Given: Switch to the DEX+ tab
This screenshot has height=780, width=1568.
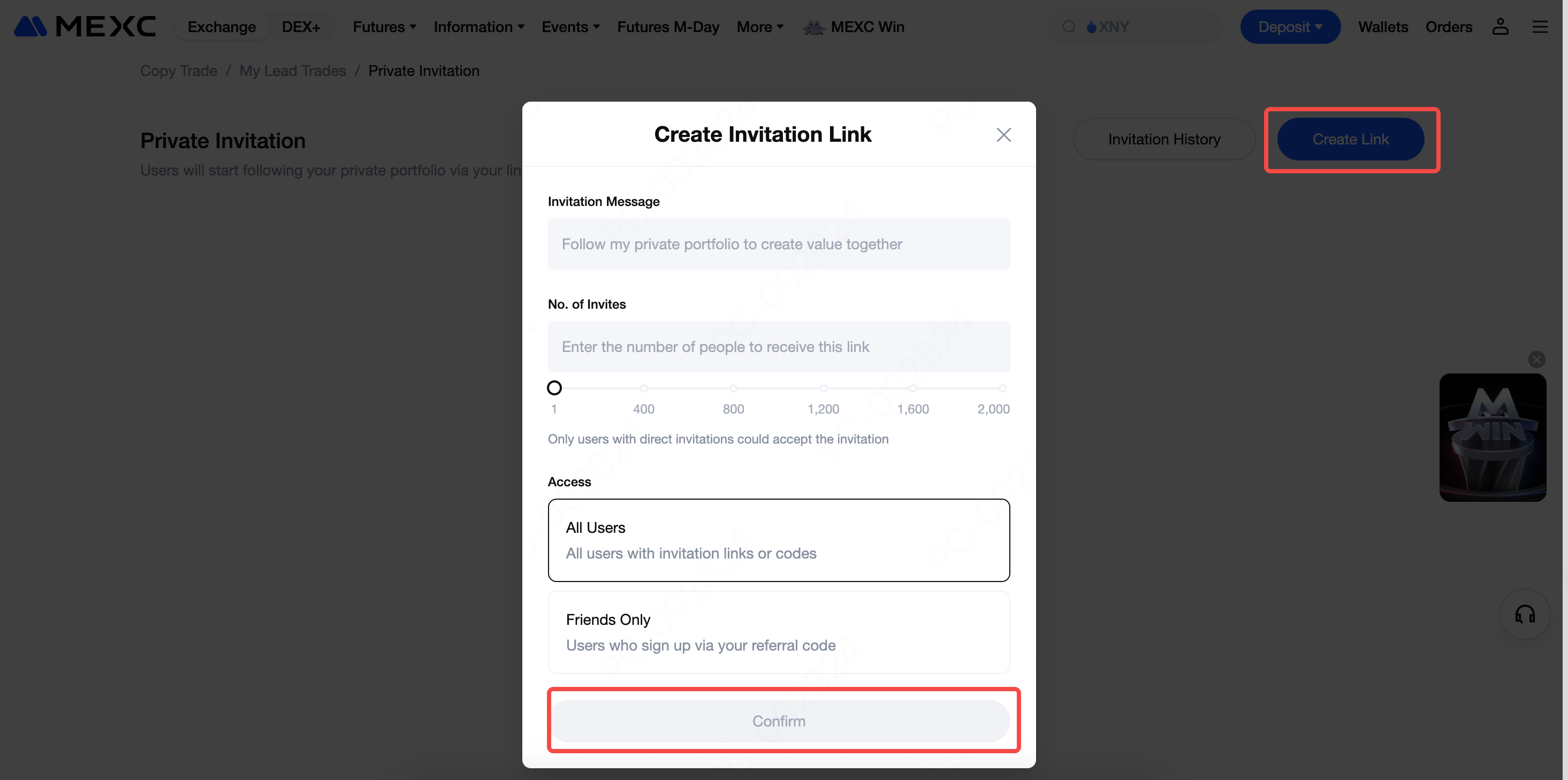Looking at the screenshot, I should [301, 27].
